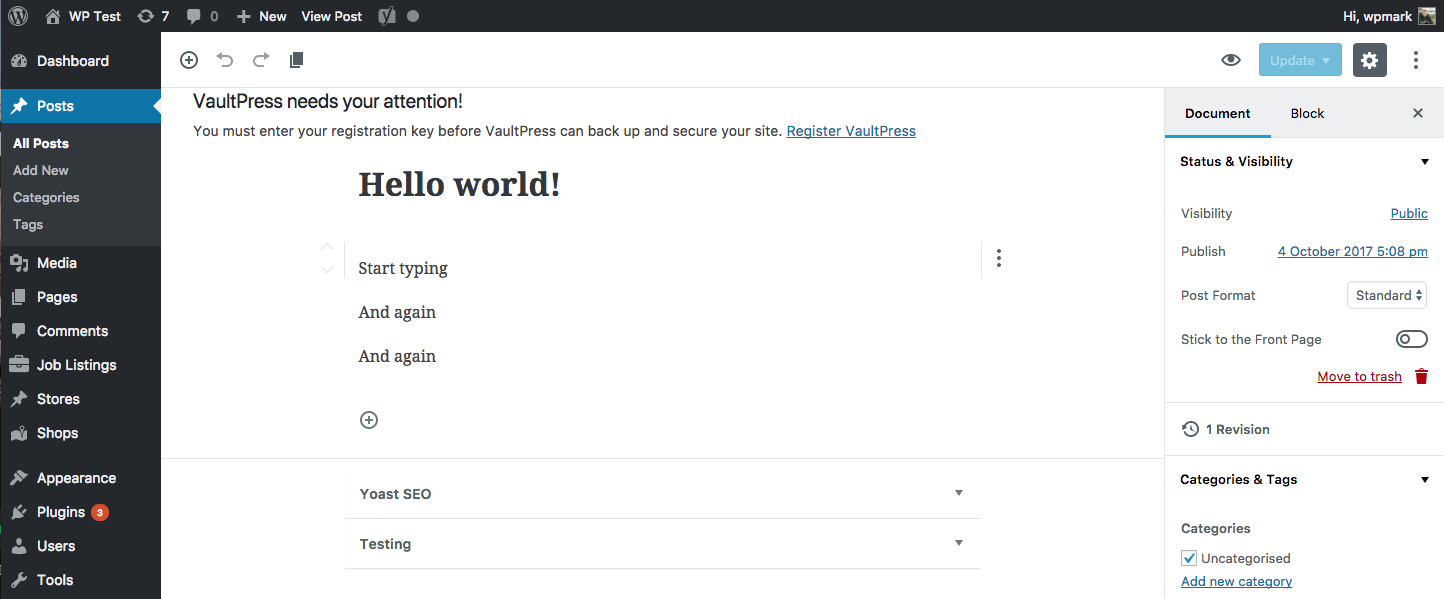Expand the Testing meta box
Viewport: 1444px width, 599px height.
[x=662, y=544]
